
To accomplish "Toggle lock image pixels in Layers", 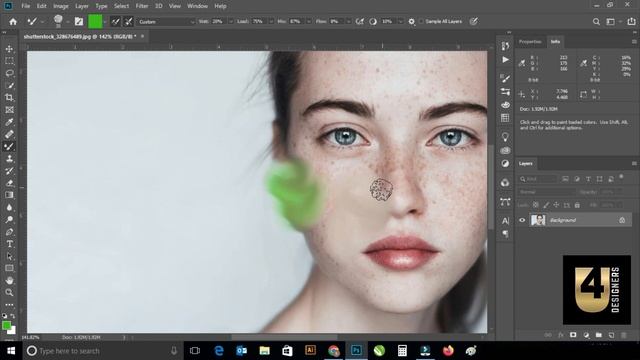I will click(546, 205).
